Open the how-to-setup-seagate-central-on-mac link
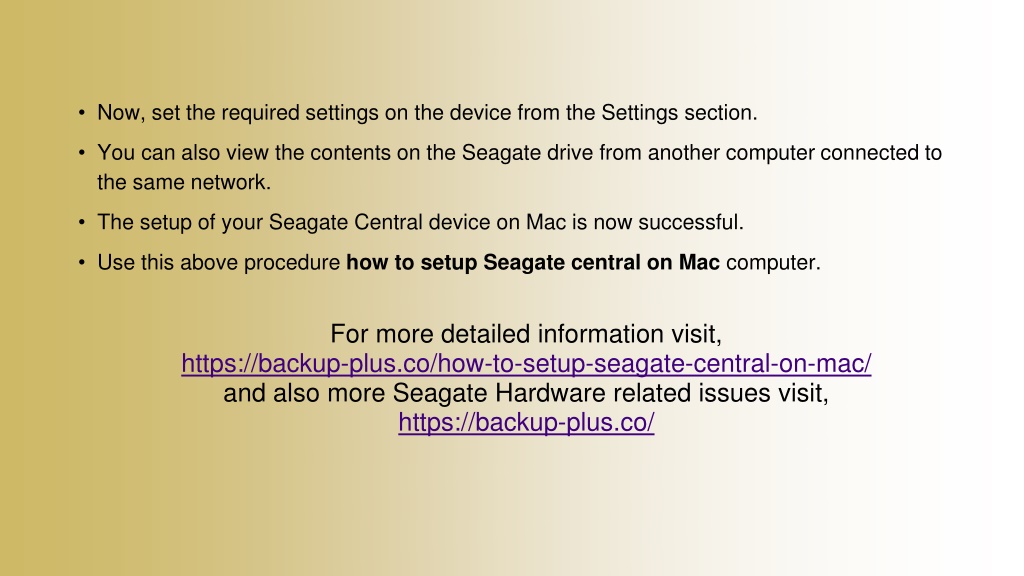Image resolution: width=1024 pixels, height=576 pixels. (526, 364)
